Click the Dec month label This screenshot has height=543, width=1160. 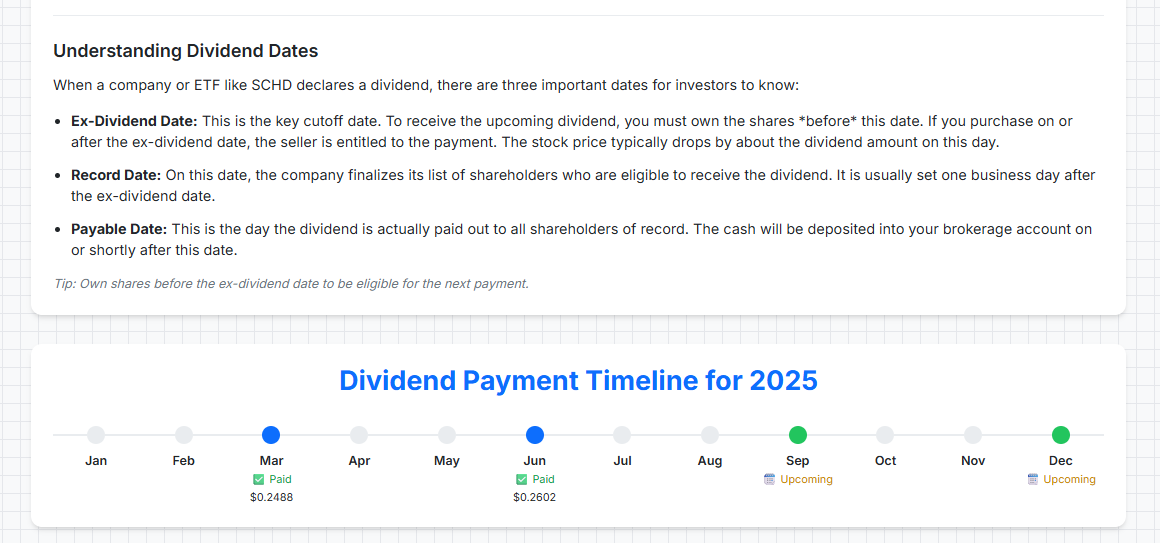tap(1061, 461)
